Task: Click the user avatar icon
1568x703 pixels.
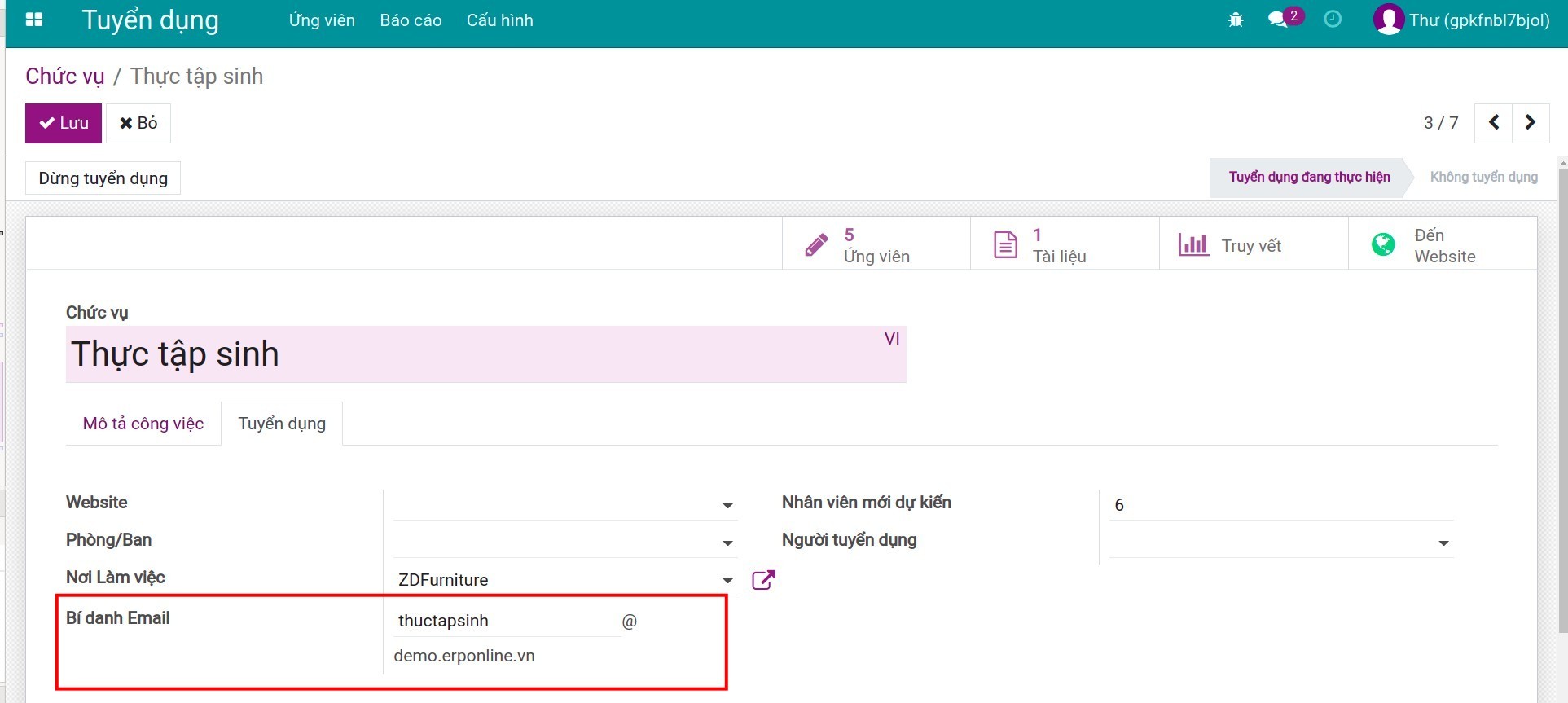Action: 1388,20
